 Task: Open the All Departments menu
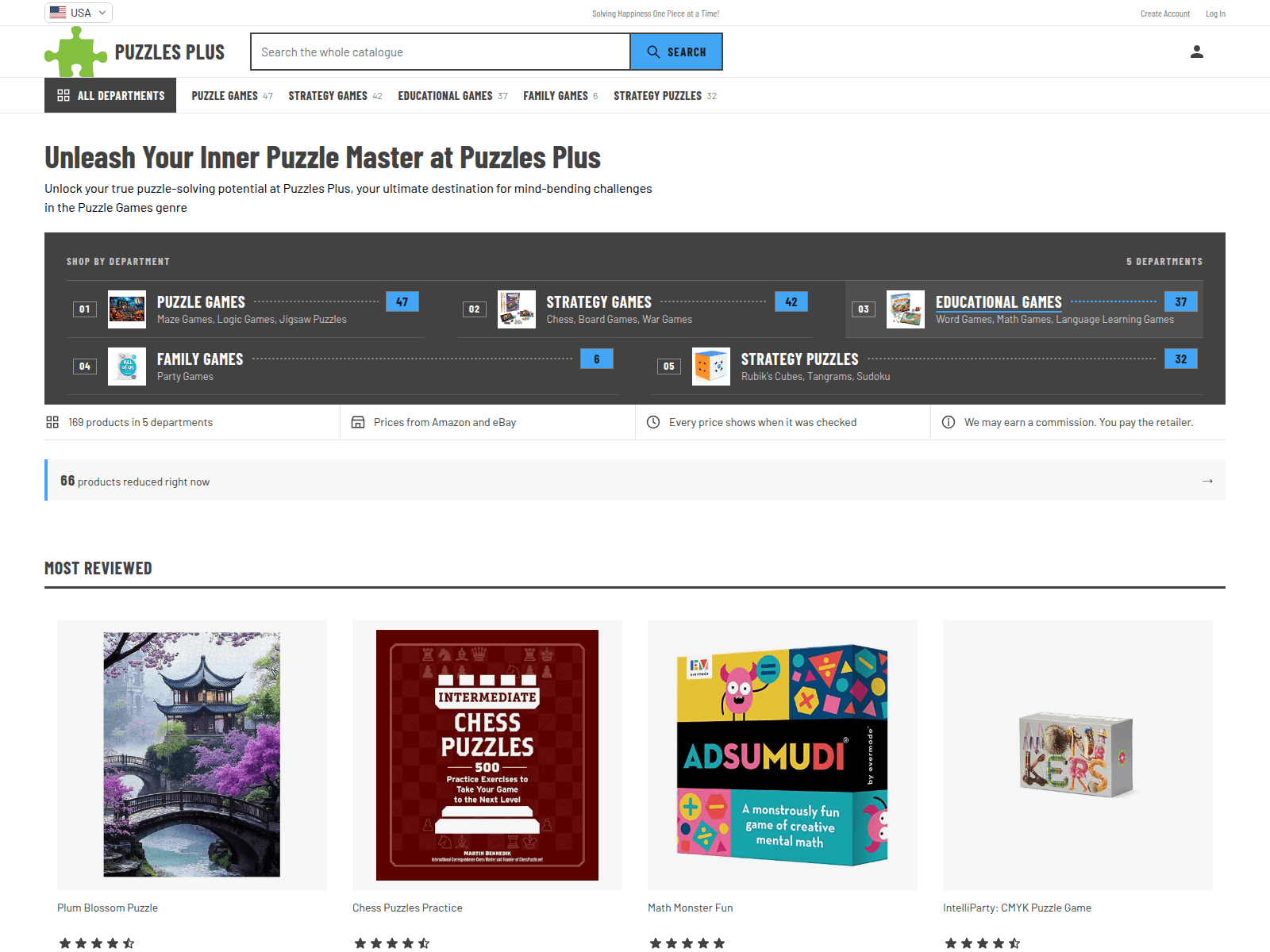110,95
